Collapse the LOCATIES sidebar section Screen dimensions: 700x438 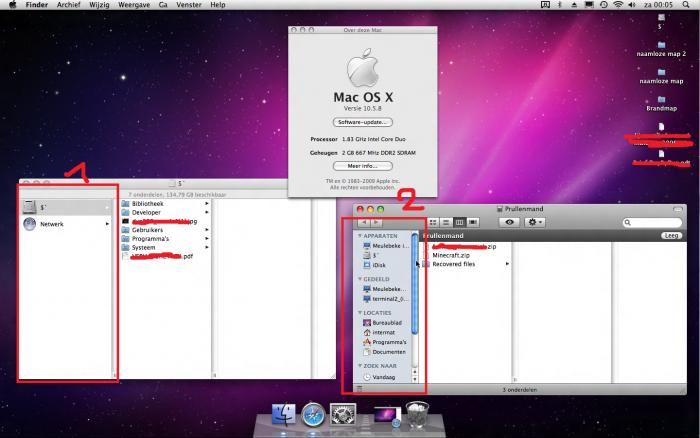(360, 313)
